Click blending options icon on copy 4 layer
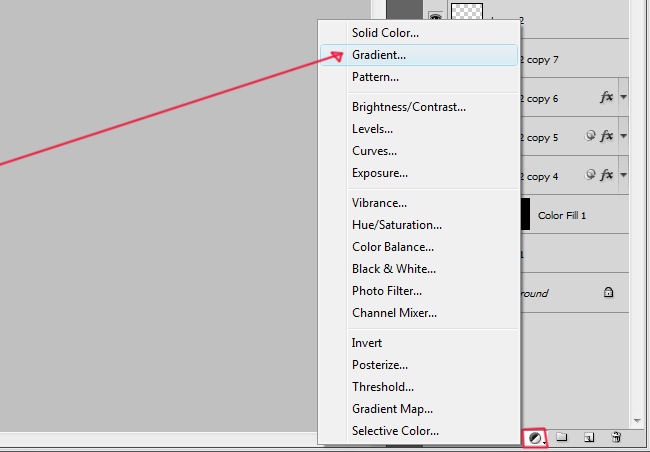650x452 pixels. (590, 175)
